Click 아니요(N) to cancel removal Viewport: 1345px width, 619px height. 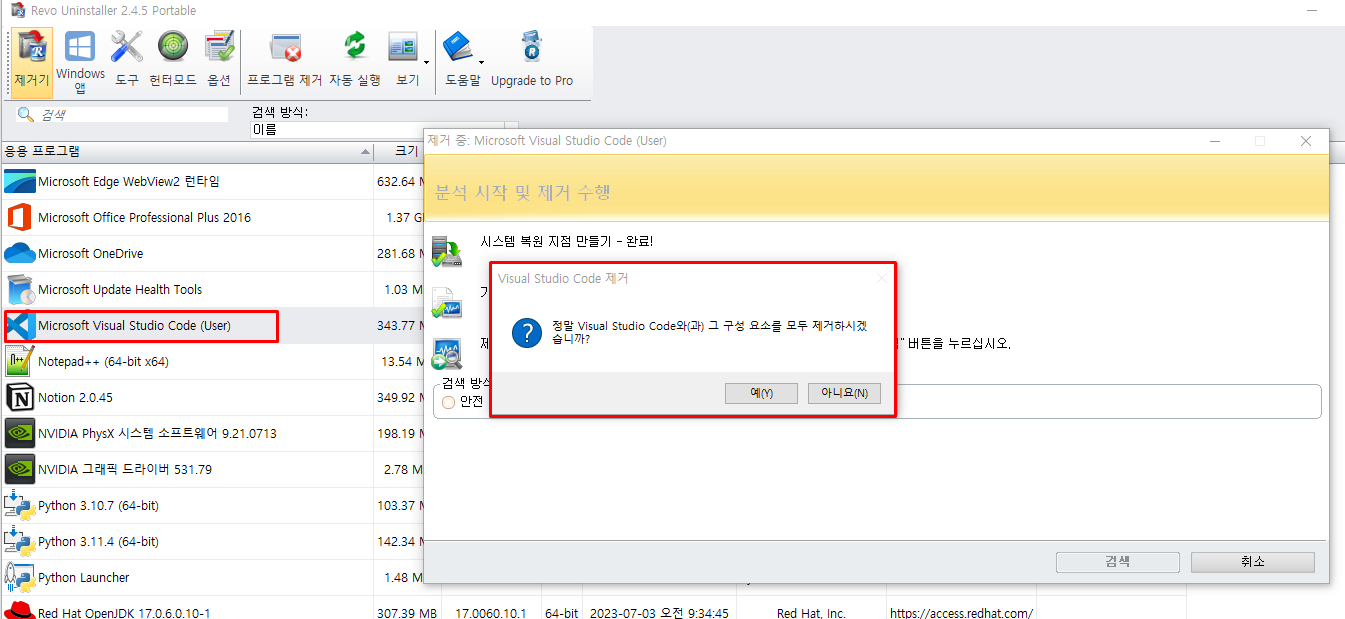[844, 393]
